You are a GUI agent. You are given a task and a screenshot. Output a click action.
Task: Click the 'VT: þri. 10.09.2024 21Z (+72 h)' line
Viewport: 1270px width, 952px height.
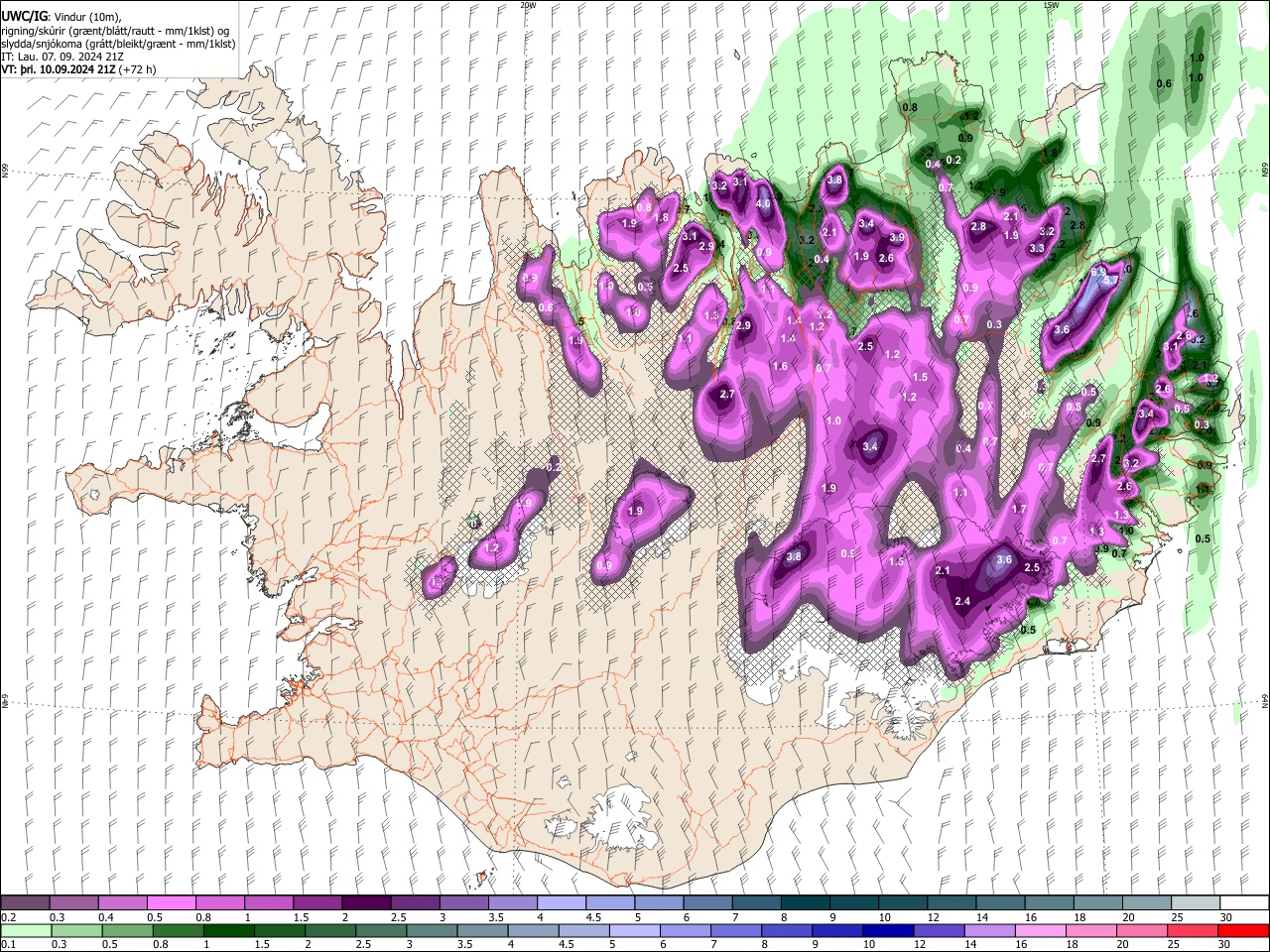[x=78, y=70]
